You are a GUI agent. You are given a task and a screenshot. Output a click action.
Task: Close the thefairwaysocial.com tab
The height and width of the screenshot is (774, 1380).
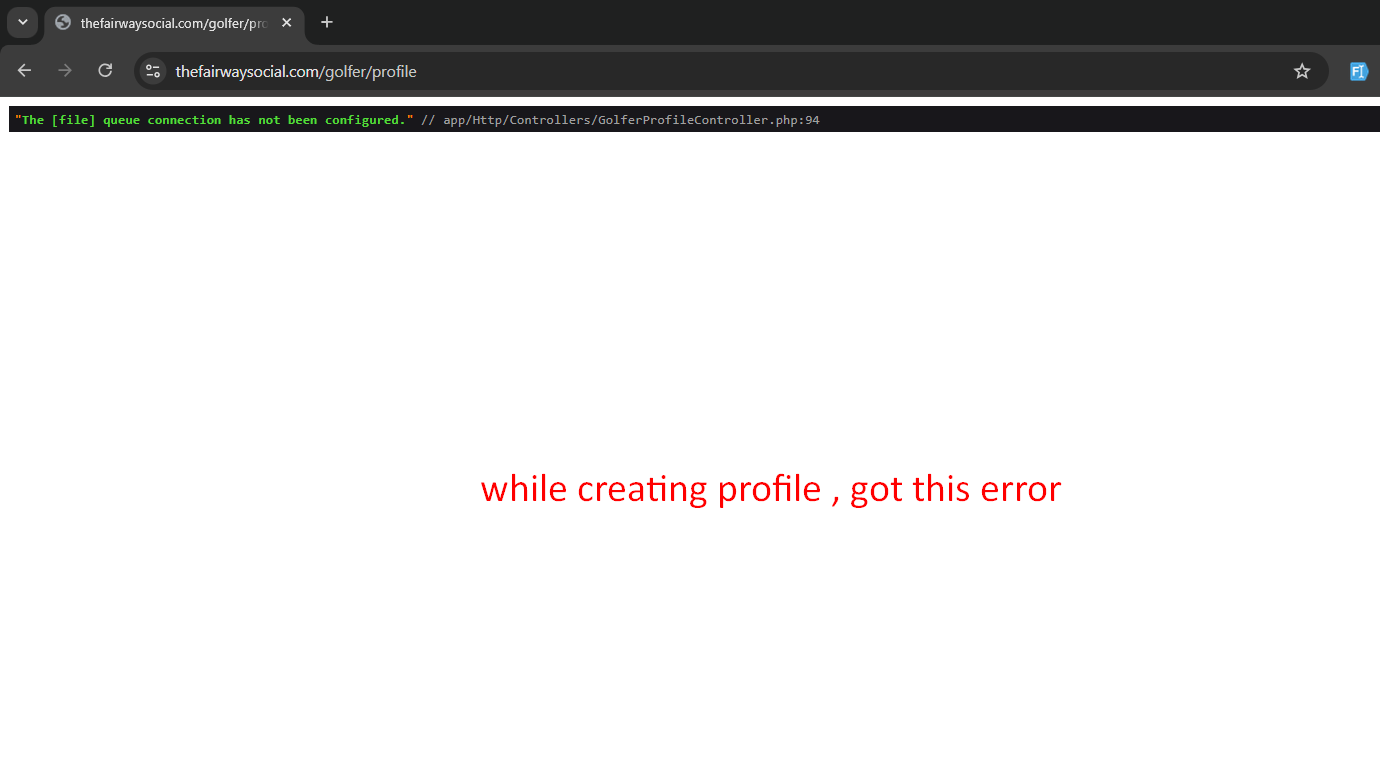point(287,22)
